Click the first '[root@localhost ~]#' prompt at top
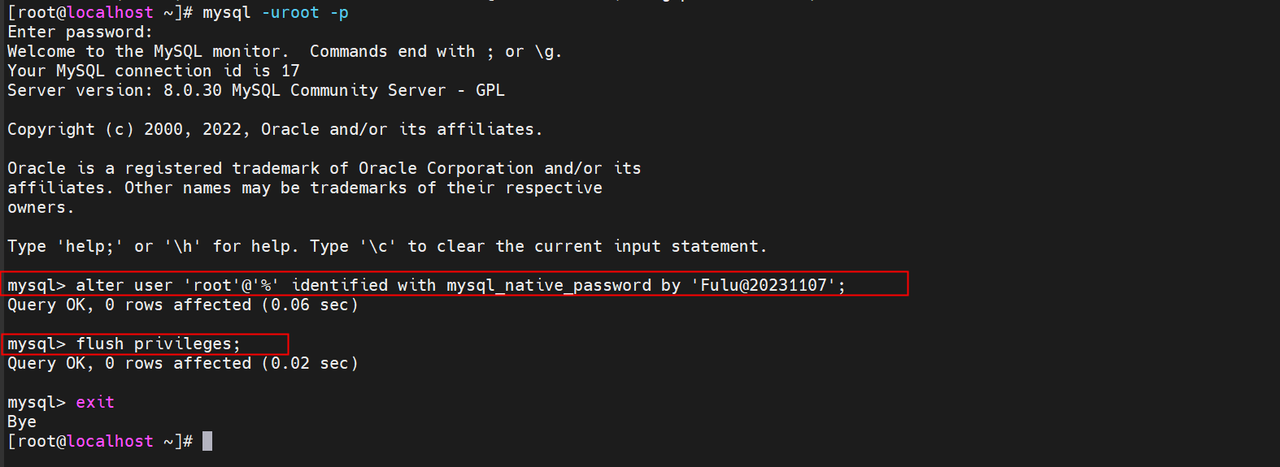 [100, 13]
